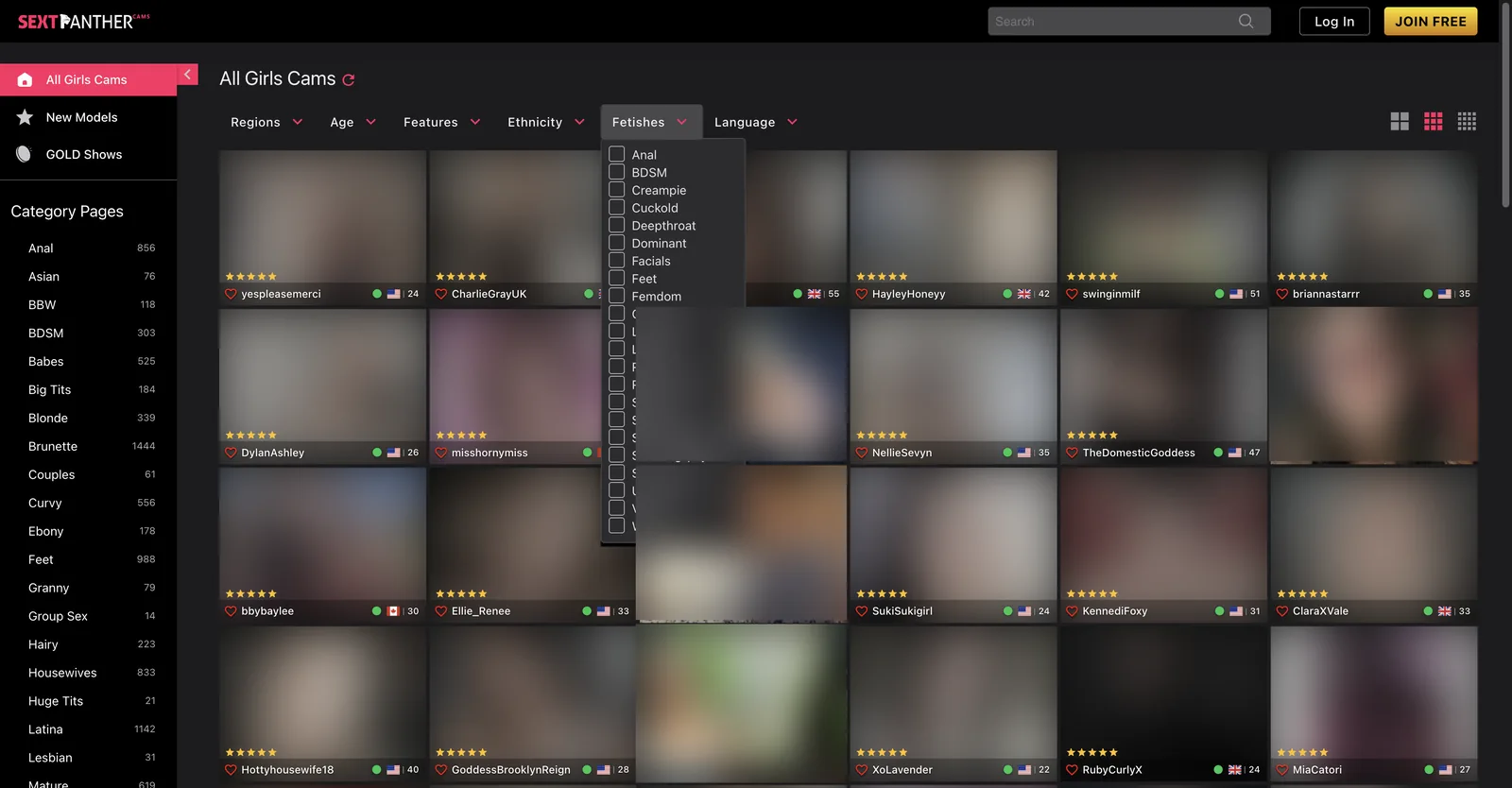The image size is (1512, 788).
Task: Favorite ClaraXVale with the heart icon
Action: pos(1282,611)
